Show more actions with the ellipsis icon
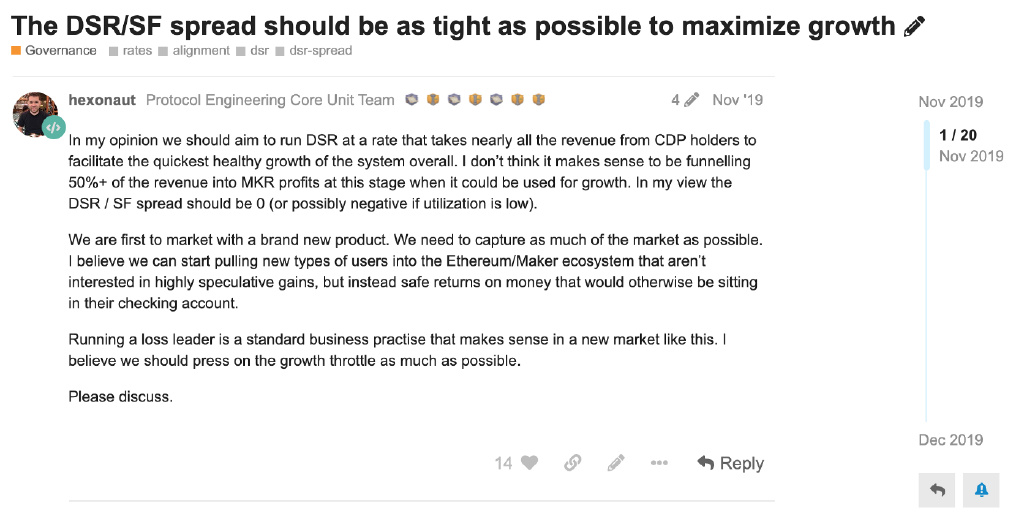This screenshot has height=513, width=1024. coord(659,463)
